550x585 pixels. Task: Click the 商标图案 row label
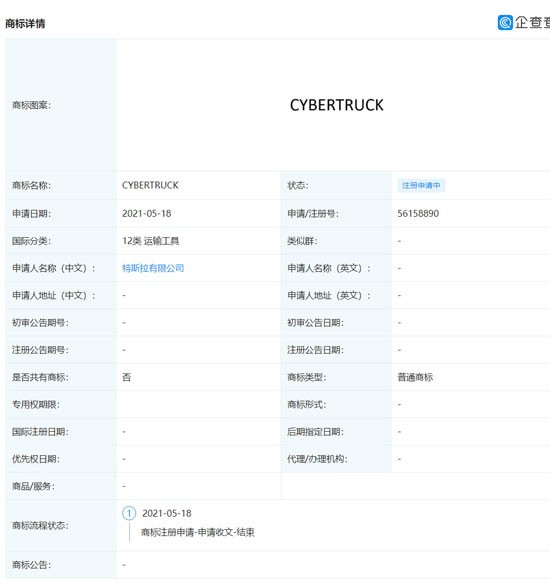[31, 105]
